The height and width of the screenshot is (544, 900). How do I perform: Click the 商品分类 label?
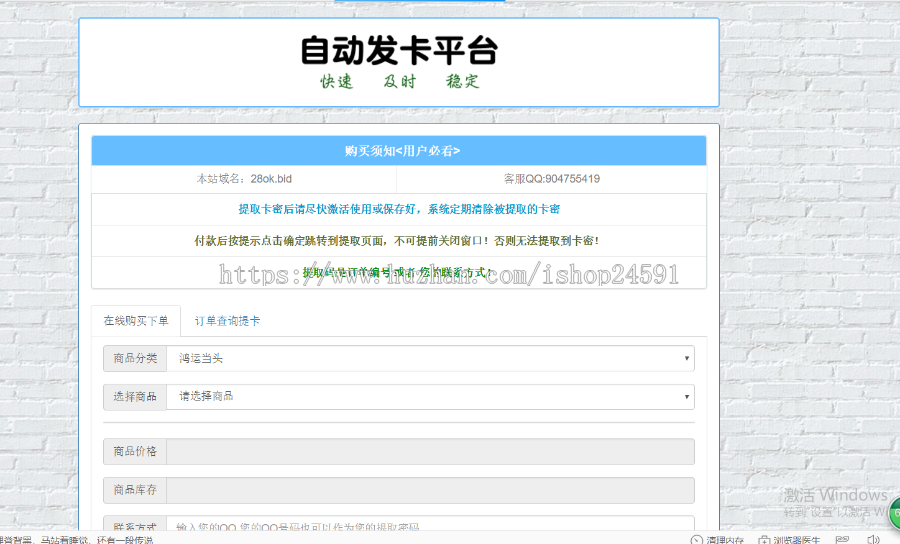(135, 359)
